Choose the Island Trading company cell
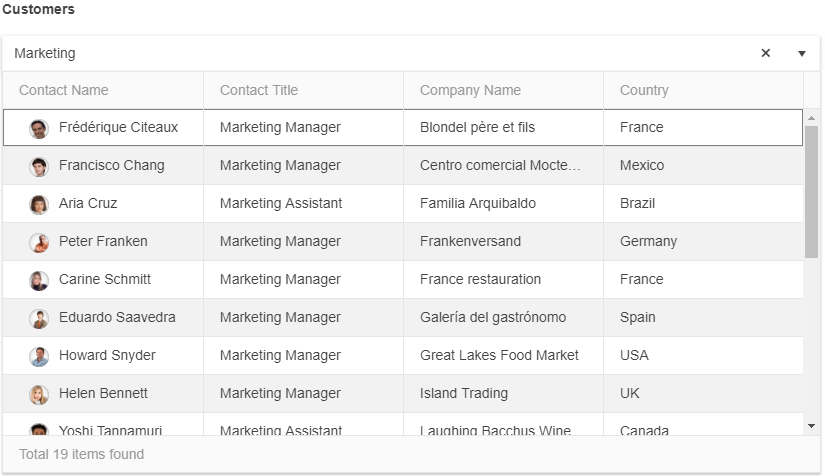 [x=504, y=393]
